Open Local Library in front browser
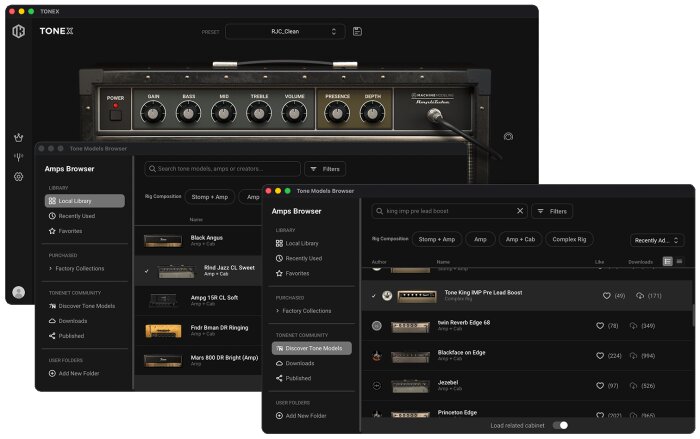This screenshot has width=700, height=439. tap(297, 243)
